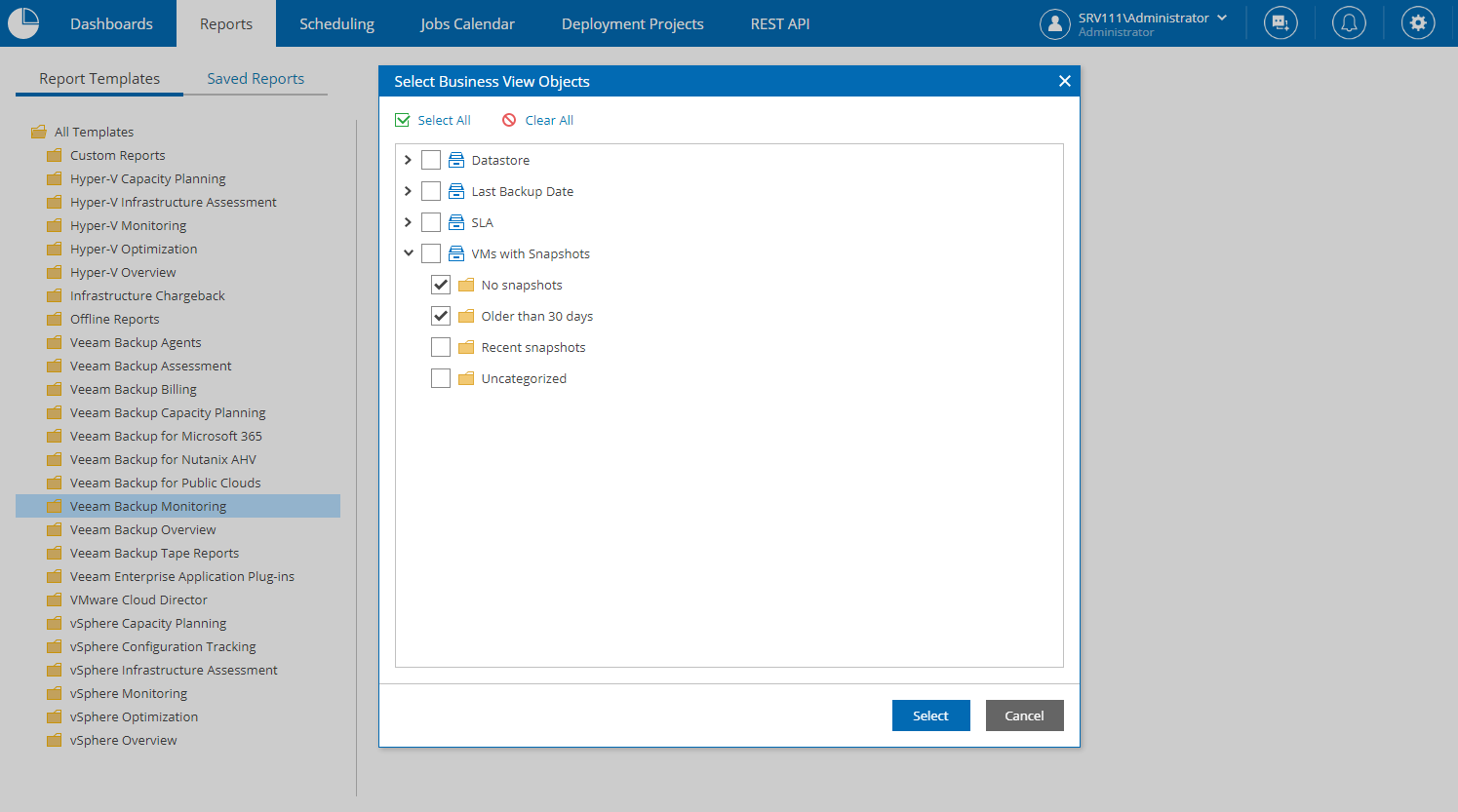The height and width of the screenshot is (812, 1458).
Task: Open the REST API tab
Action: click(x=780, y=23)
